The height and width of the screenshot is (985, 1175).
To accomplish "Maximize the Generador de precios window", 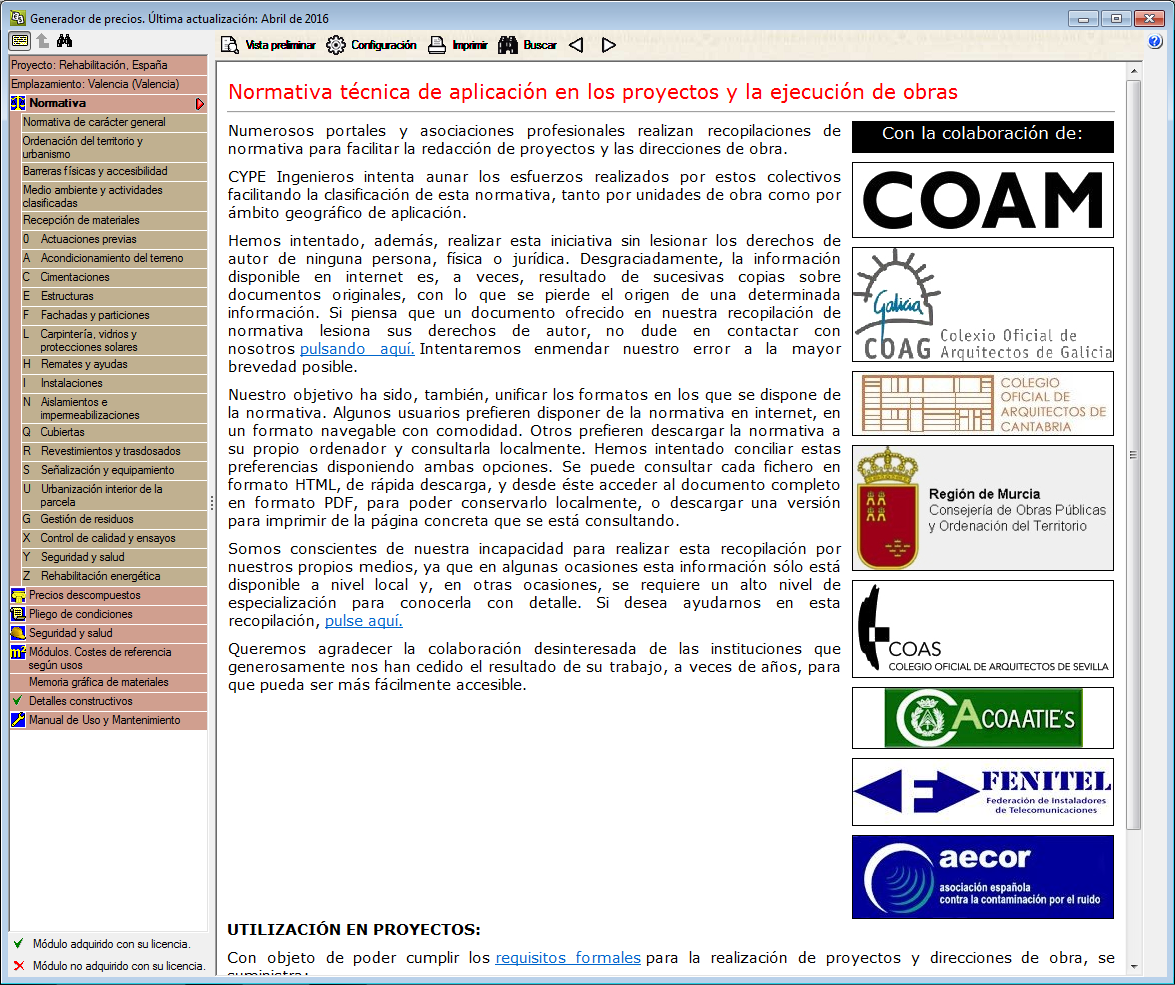I will pyautogui.click(x=1116, y=19).
